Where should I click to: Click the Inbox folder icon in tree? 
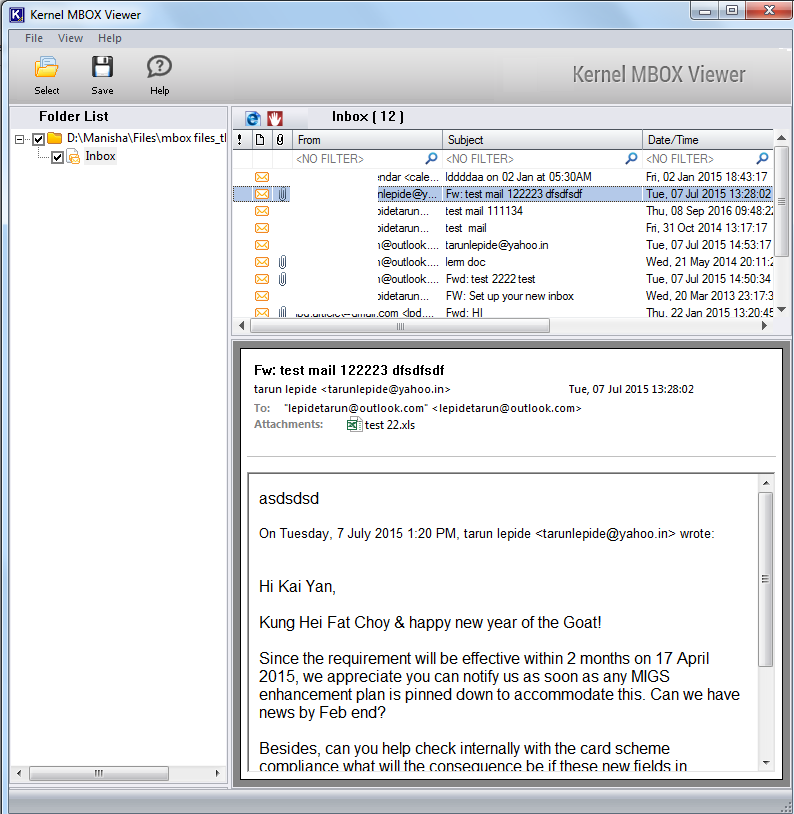(73, 156)
